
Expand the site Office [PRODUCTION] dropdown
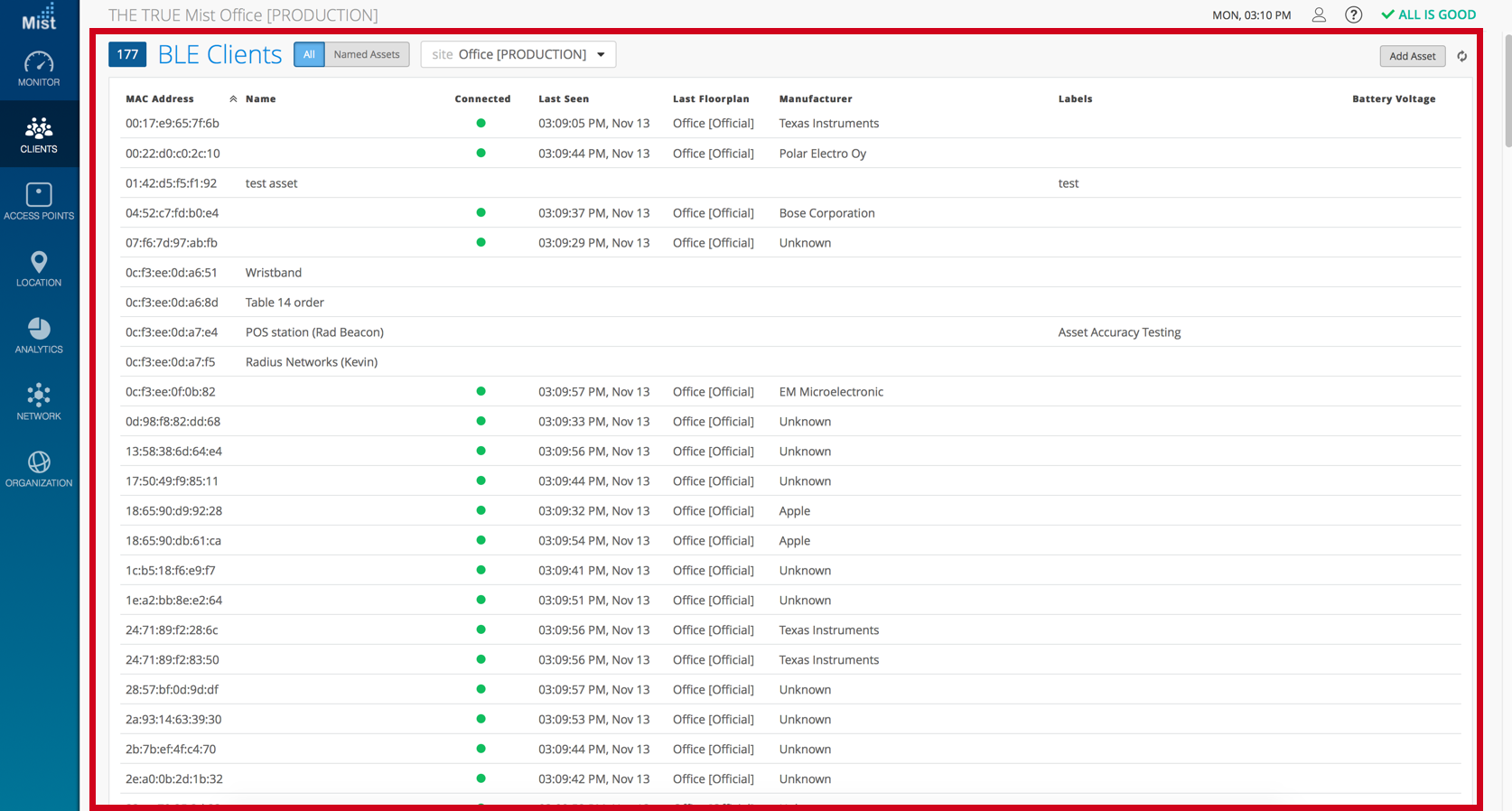coord(518,54)
